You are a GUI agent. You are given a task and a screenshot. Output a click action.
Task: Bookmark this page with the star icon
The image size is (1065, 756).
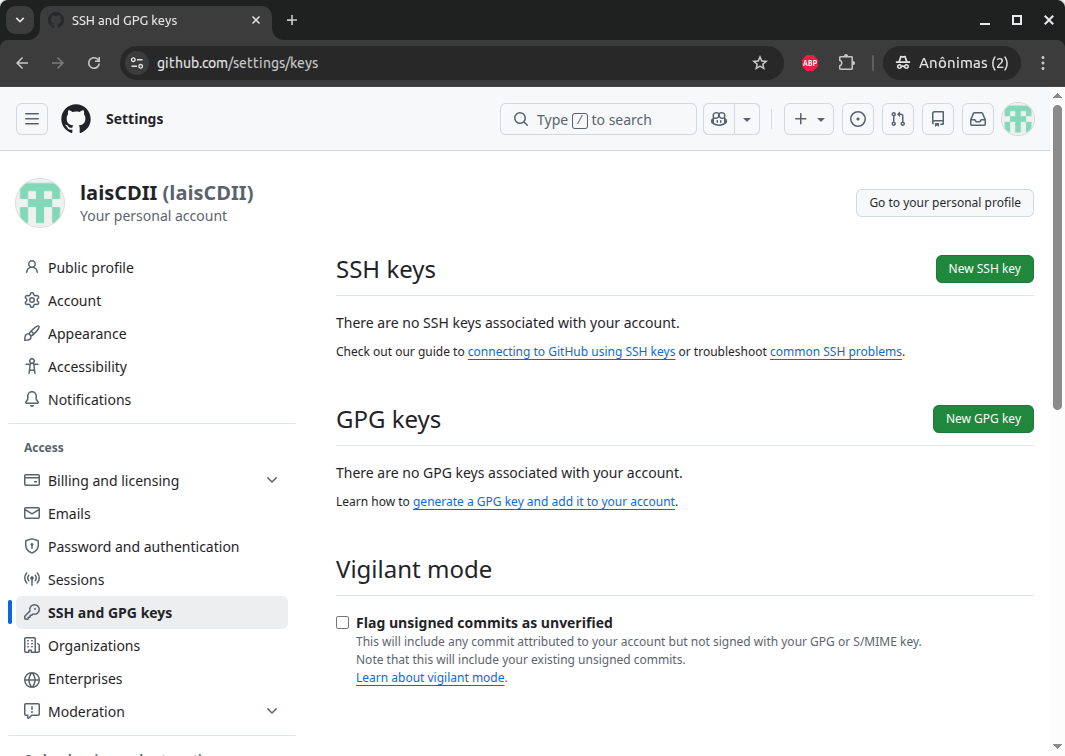[x=760, y=63]
